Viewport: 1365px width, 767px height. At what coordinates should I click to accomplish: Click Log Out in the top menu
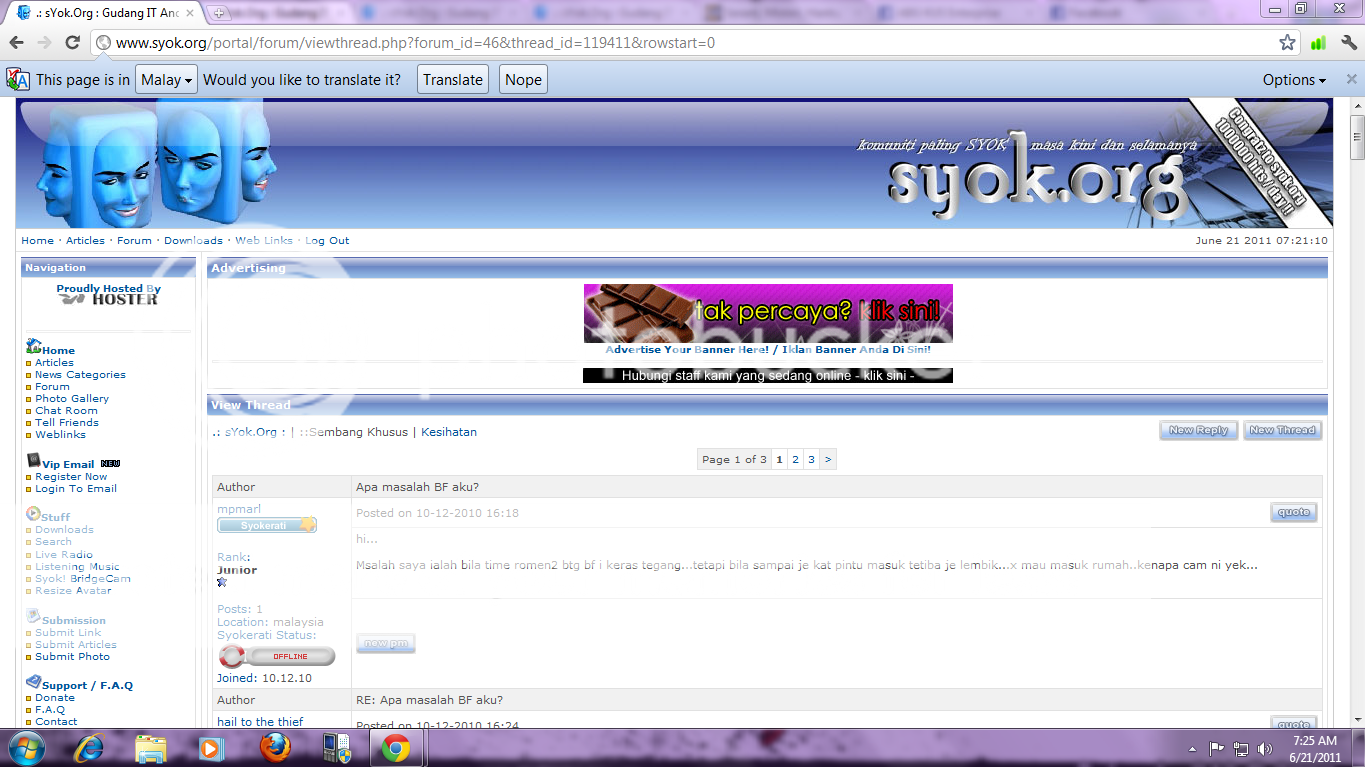327,240
